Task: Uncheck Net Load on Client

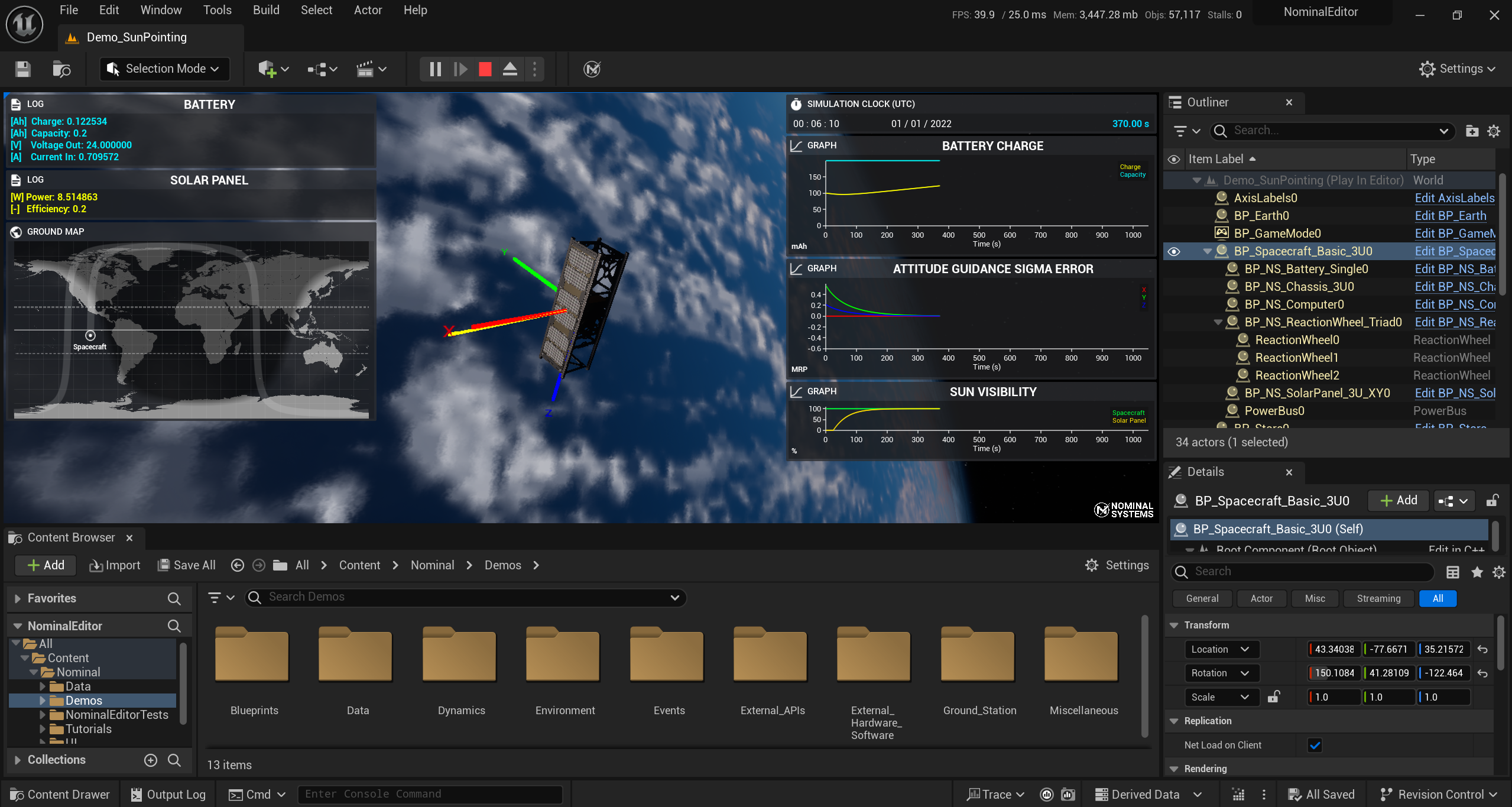Action: click(1315, 745)
